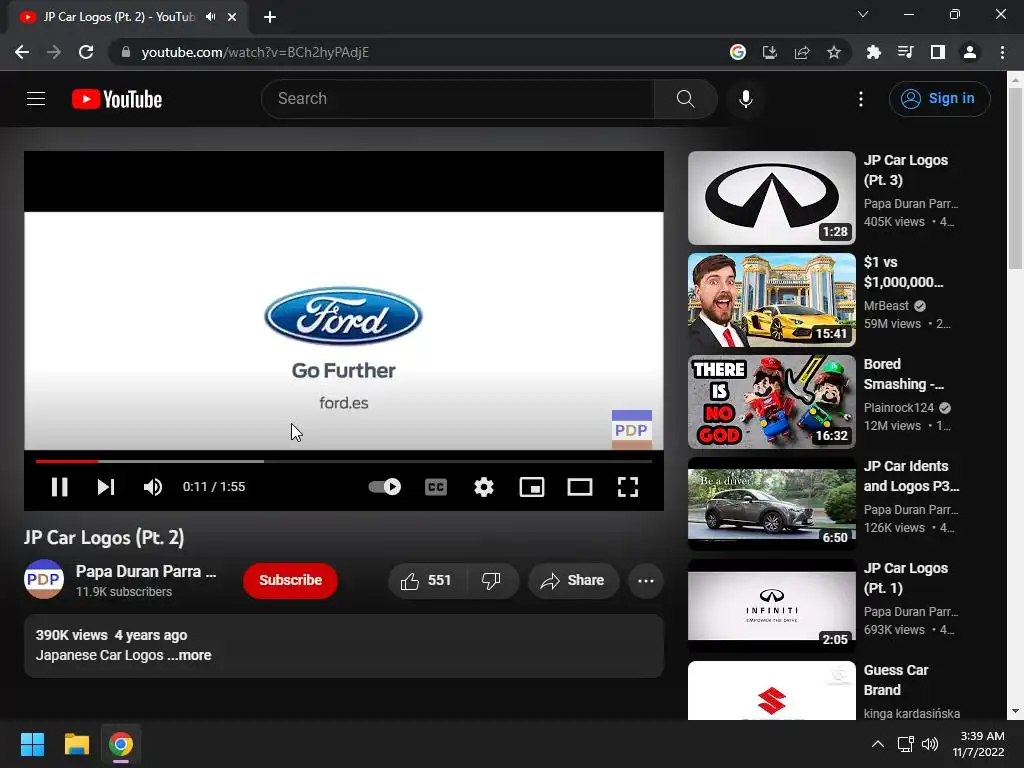
Task: Expand the description with ...more
Action: tap(189, 655)
